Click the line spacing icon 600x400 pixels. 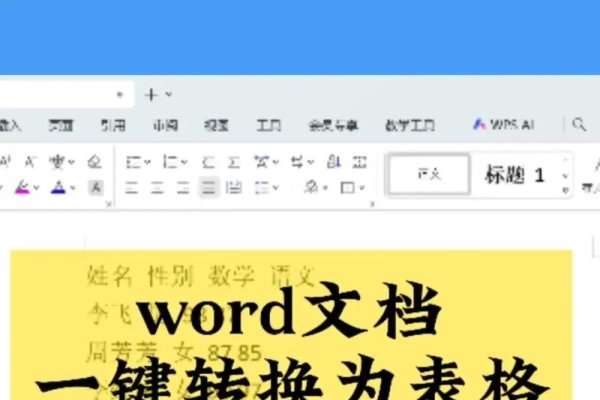pos(262,188)
